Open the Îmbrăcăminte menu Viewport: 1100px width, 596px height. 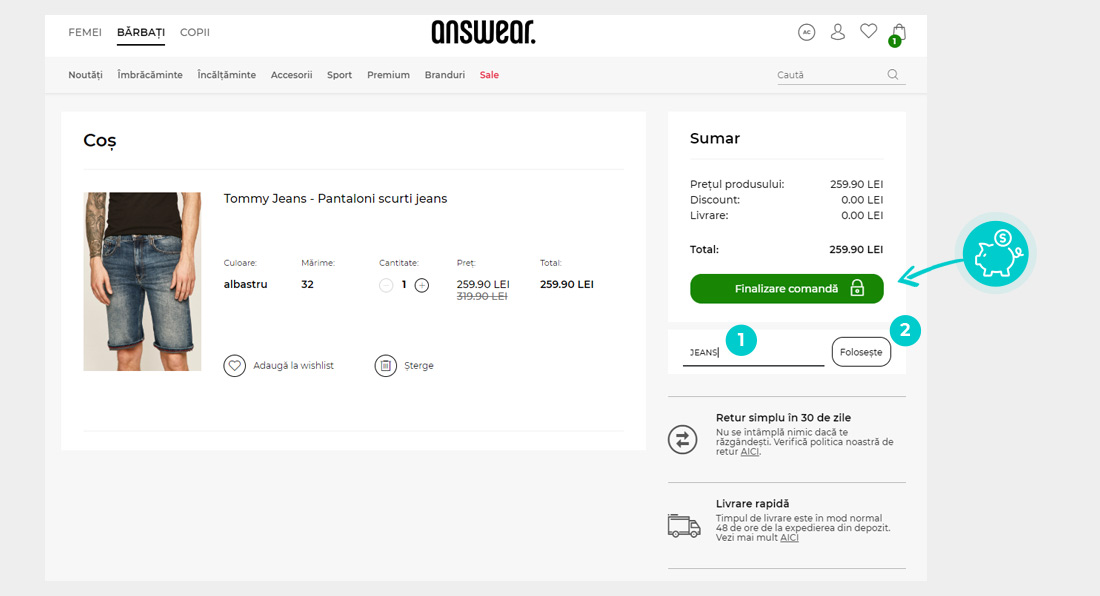coord(150,75)
